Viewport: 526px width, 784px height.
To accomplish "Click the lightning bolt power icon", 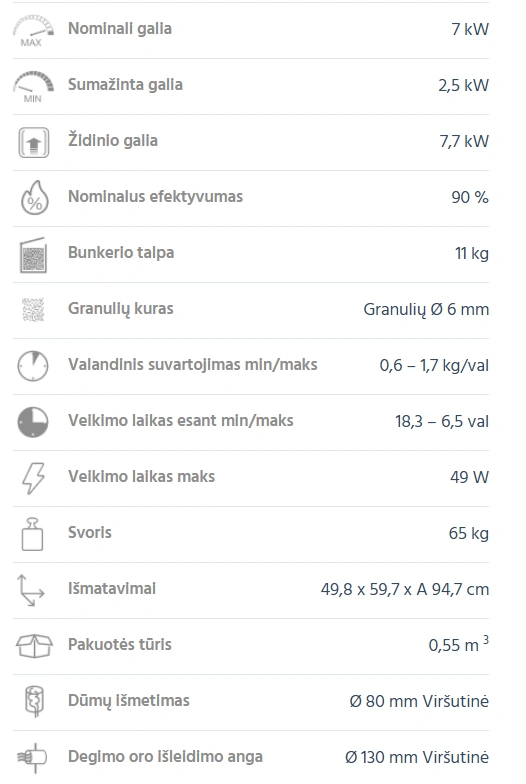I will point(33,478).
